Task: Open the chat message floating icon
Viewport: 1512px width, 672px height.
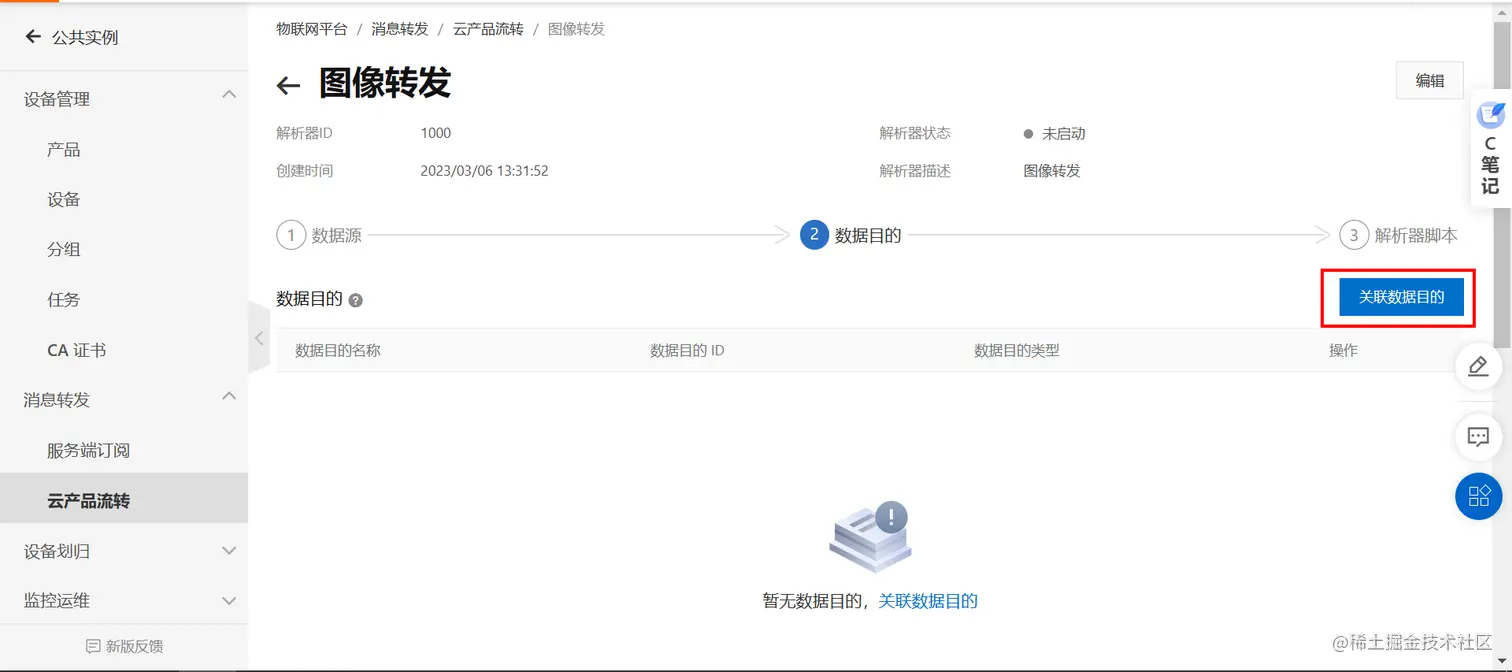Action: tap(1478, 437)
